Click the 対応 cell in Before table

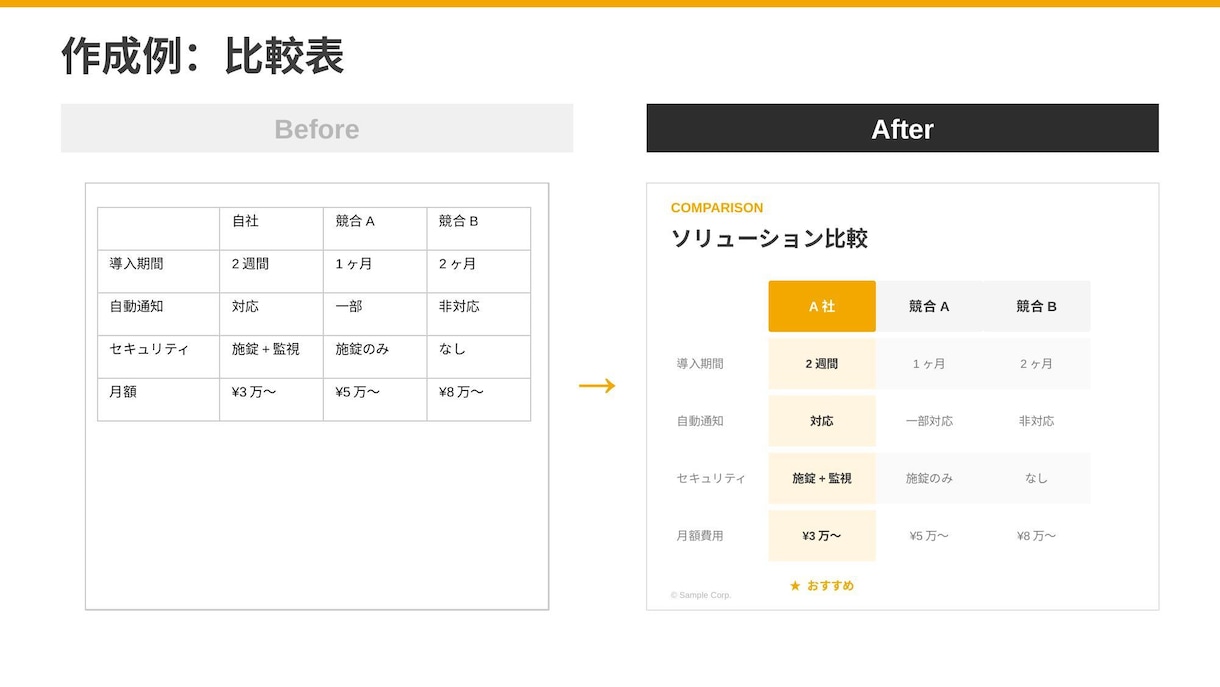click(x=271, y=315)
